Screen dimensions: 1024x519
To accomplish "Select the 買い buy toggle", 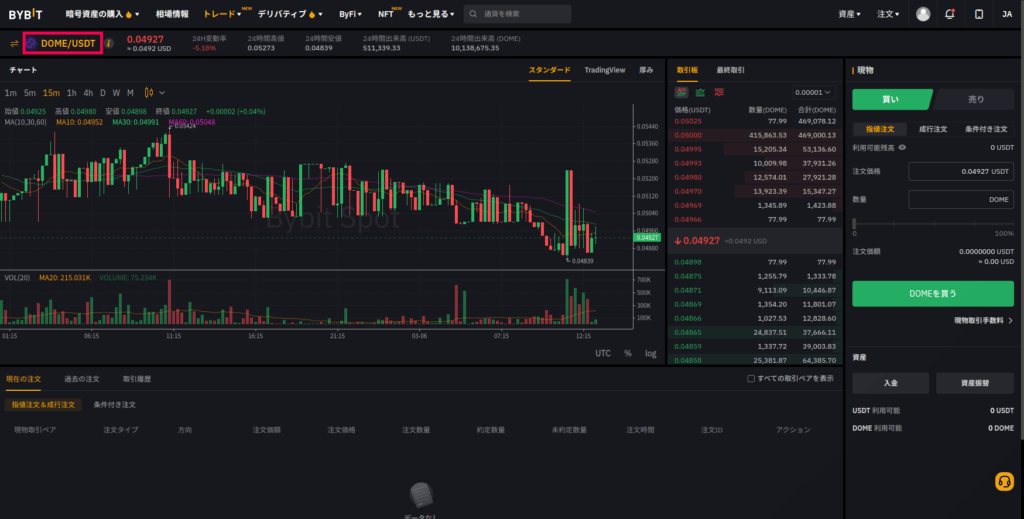I will click(x=891, y=99).
